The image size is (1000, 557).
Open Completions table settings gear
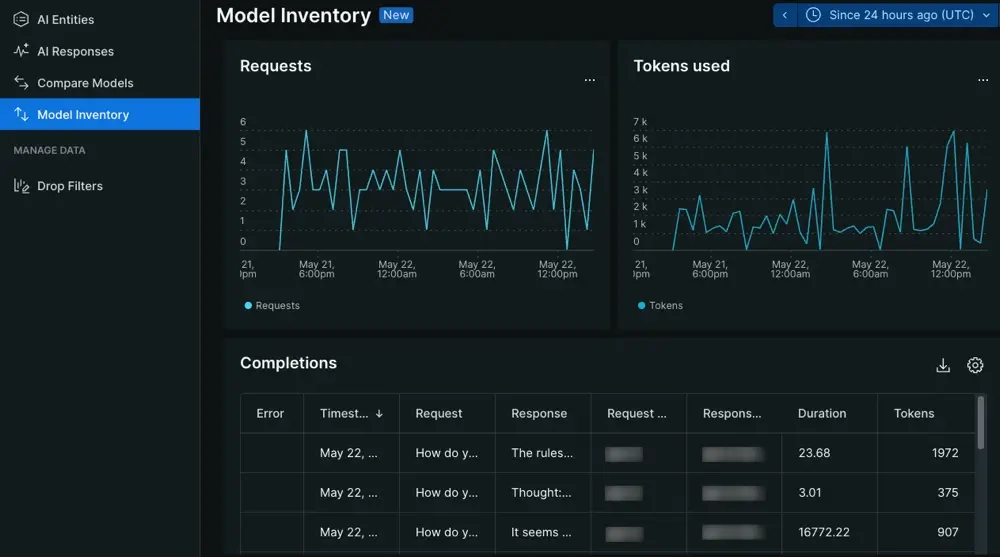pyautogui.click(x=975, y=366)
